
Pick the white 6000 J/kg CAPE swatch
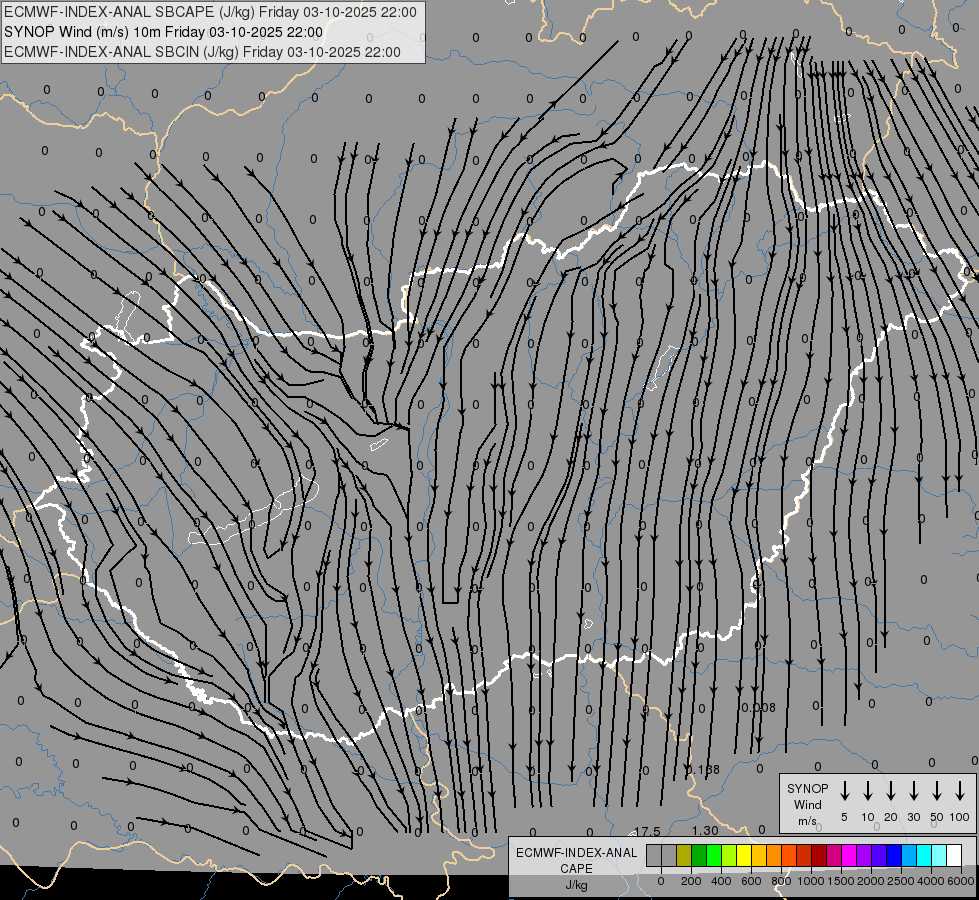pyautogui.click(x=954, y=856)
